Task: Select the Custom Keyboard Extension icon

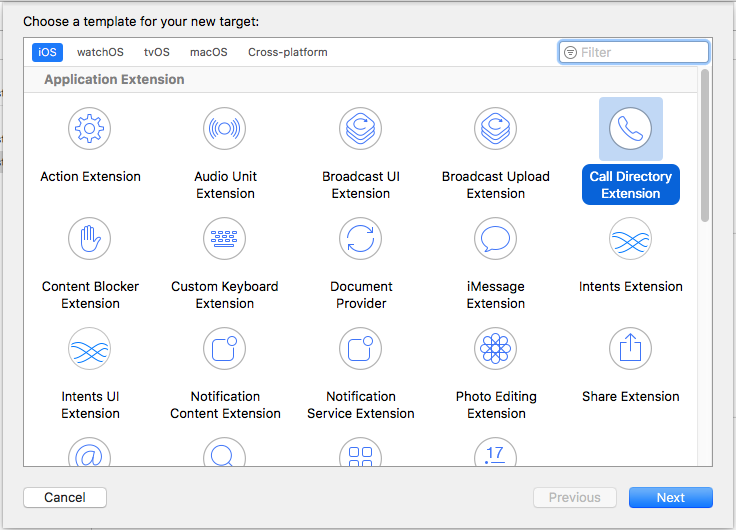Action: coord(225,239)
